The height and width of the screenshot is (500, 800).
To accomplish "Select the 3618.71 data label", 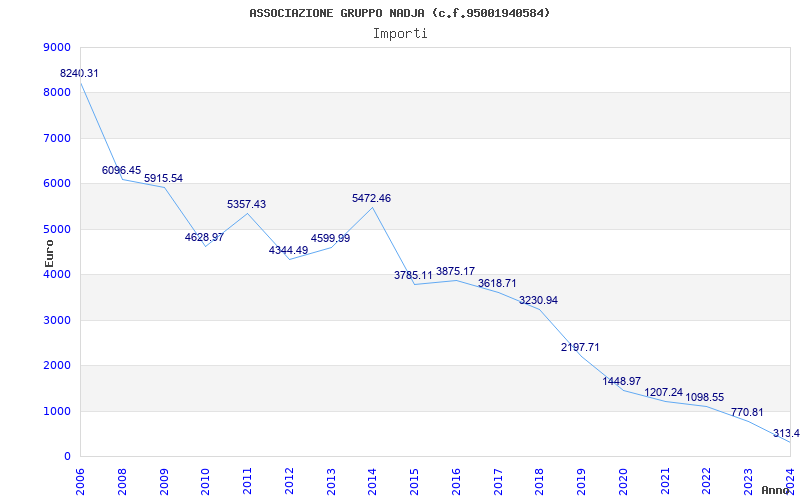I will point(497,283).
